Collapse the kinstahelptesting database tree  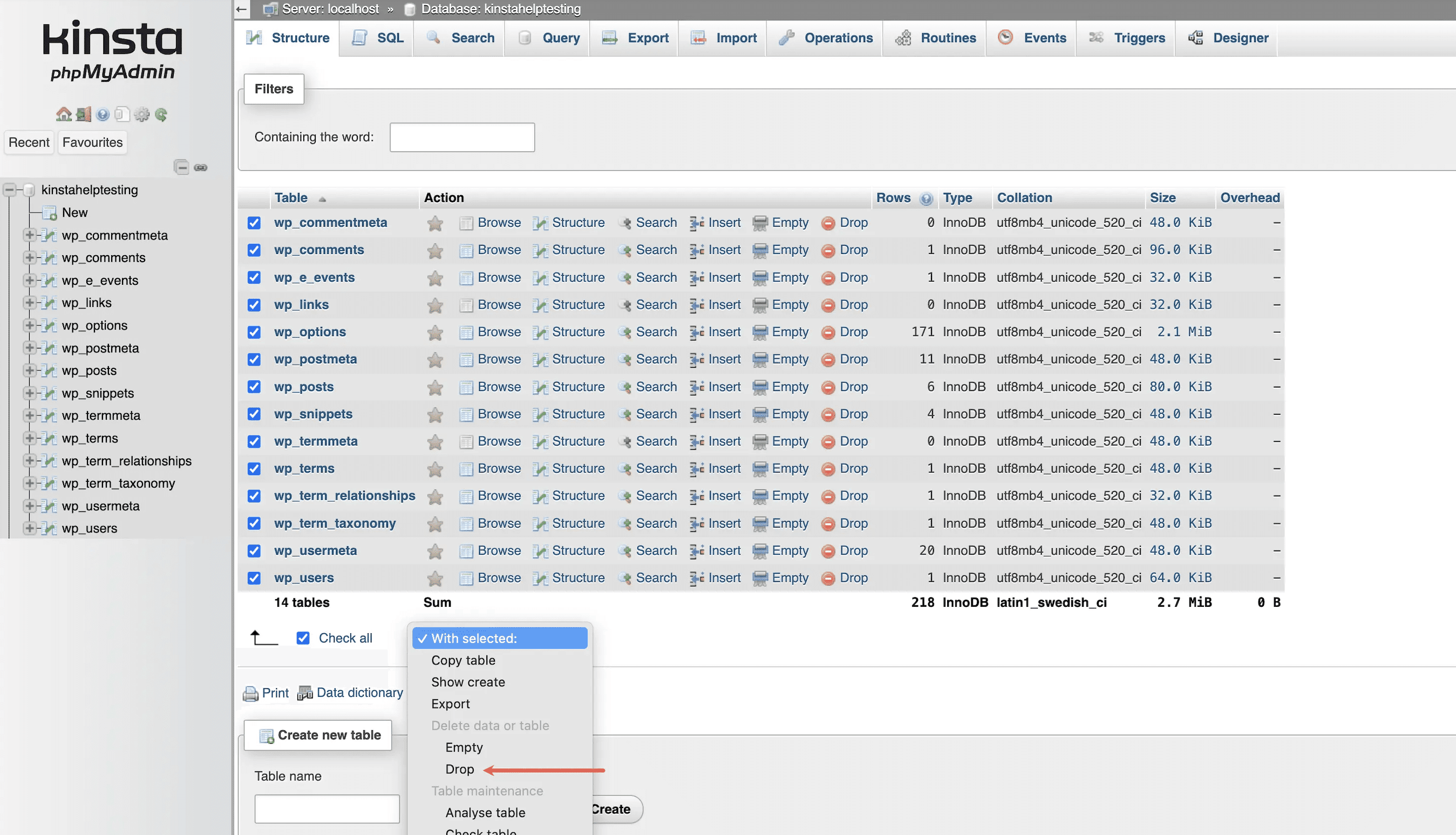(9, 190)
